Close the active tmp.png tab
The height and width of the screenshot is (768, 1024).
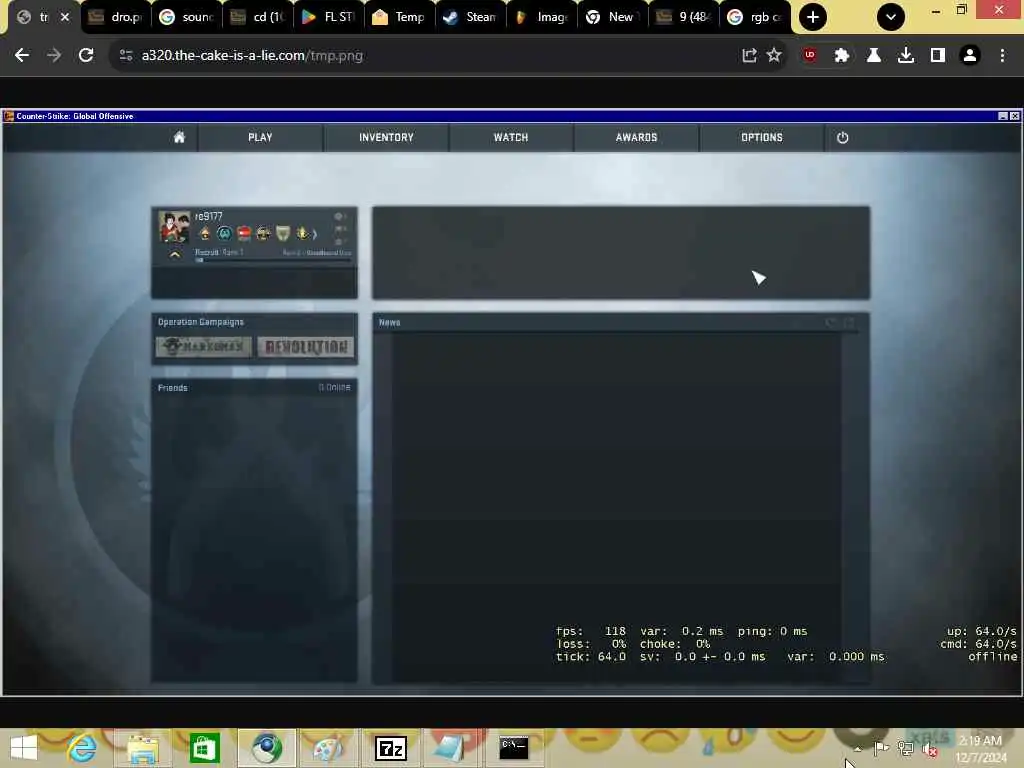click(65, 17)
